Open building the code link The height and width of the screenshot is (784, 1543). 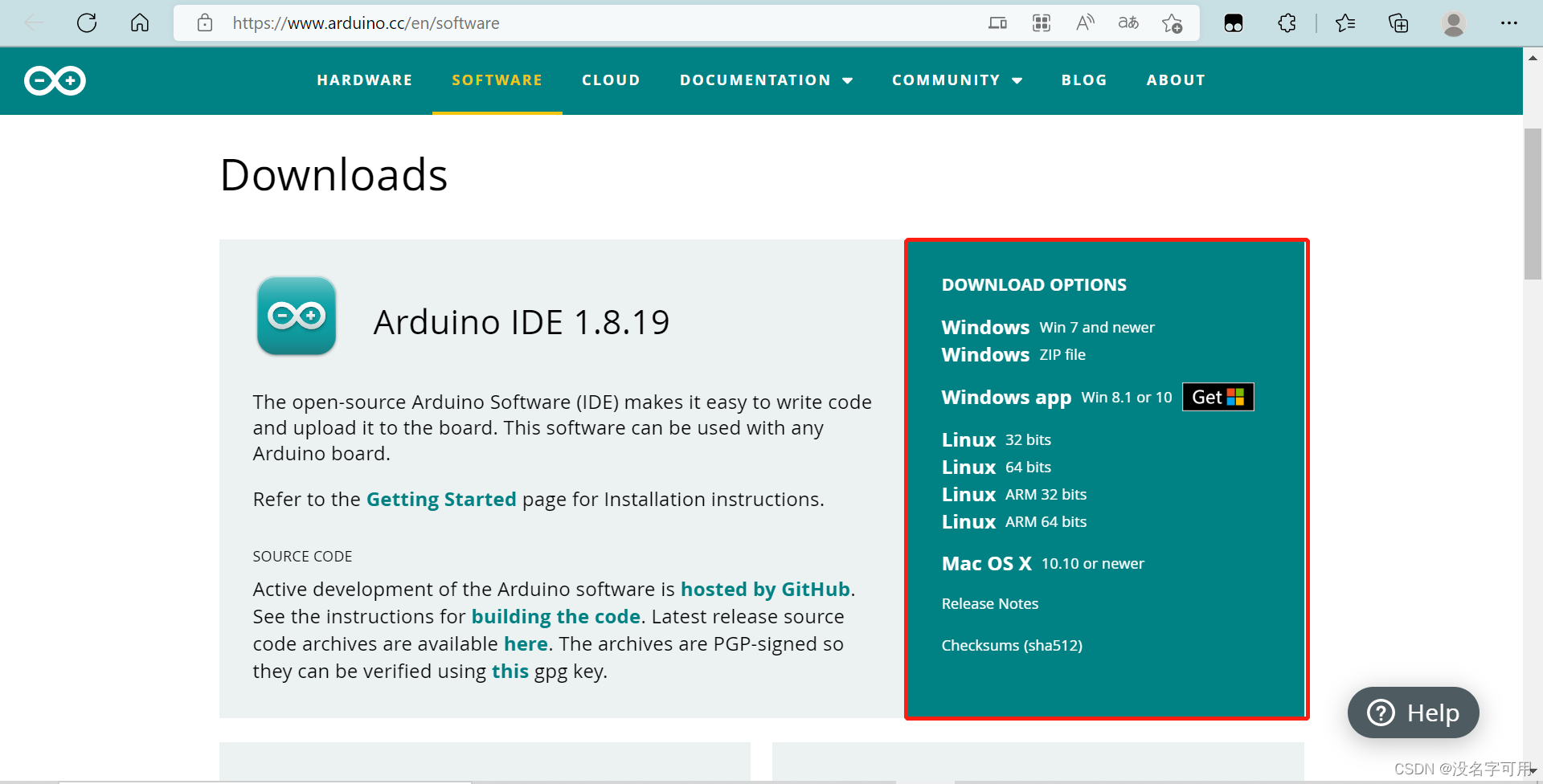click(556, 616)
